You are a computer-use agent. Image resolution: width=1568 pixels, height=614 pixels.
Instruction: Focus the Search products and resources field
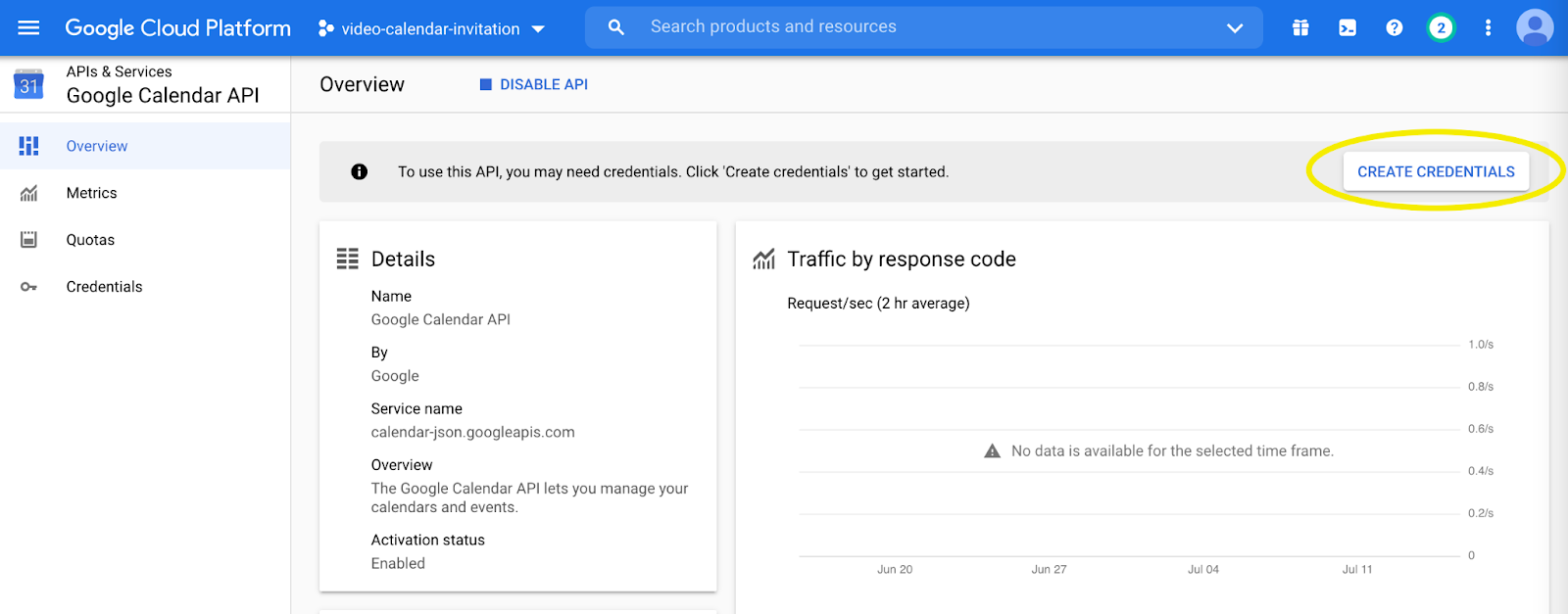coord(923,27)
